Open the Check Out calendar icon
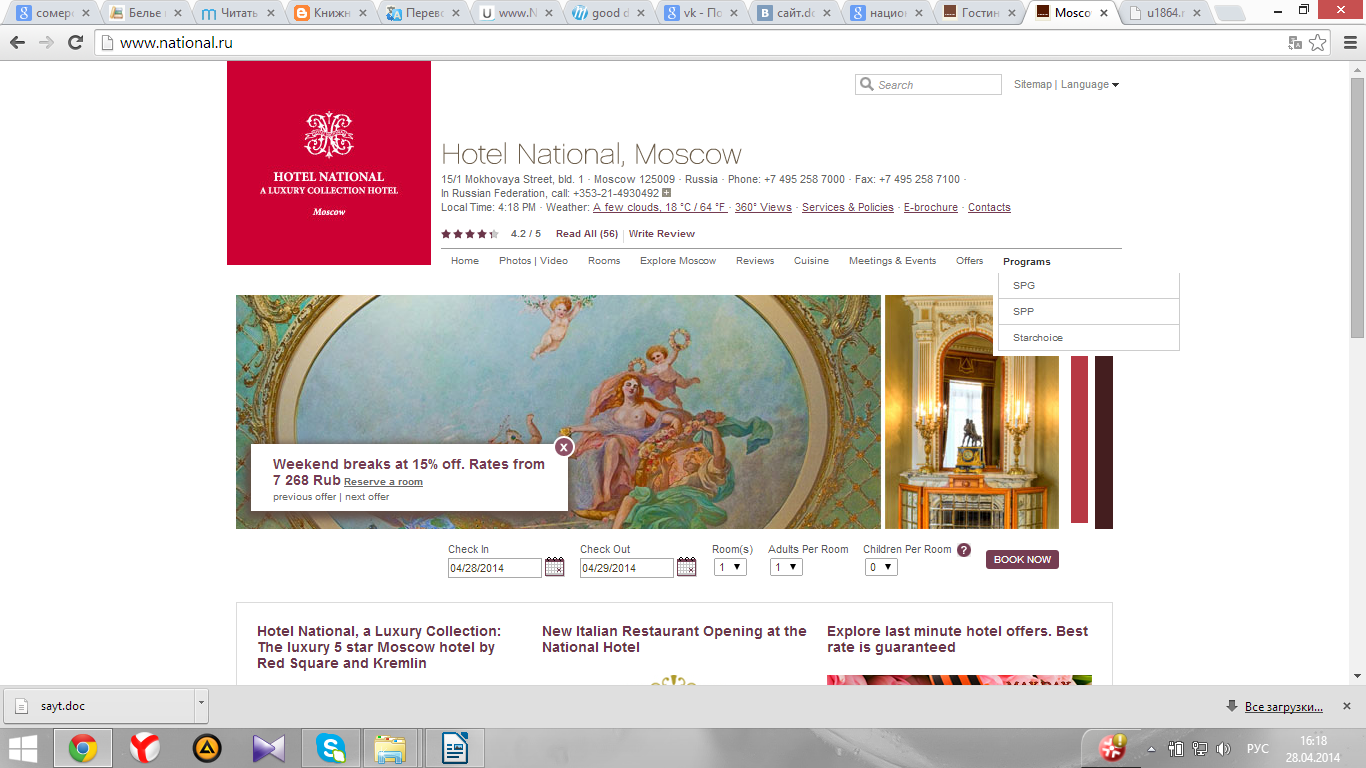Image resolution: width=1366 pixels, height=768 pixels. point(686,567)
